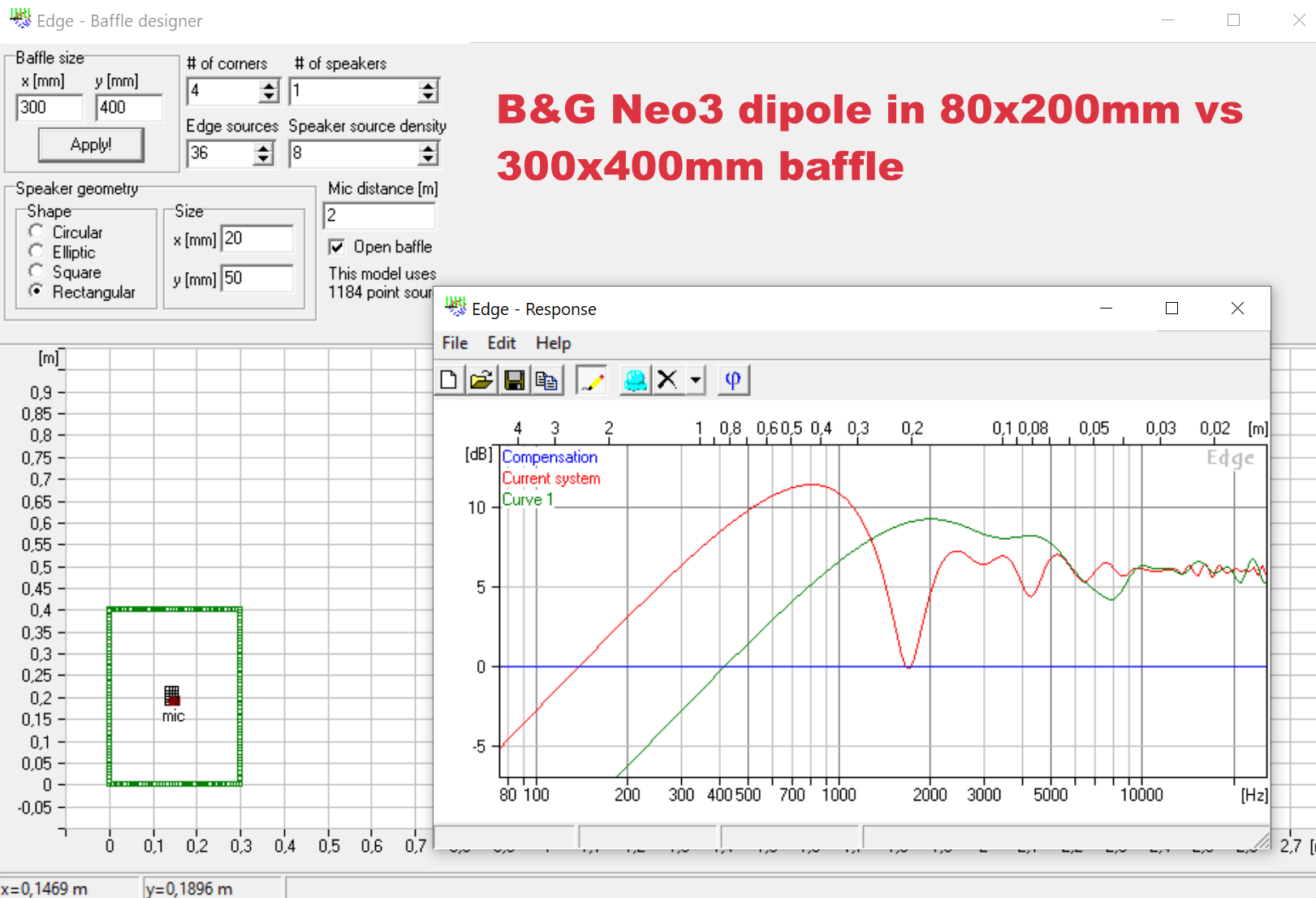1316x898 pixels.
Task: Click the cyan capture curve icon
Action: (x=636, y=380)
